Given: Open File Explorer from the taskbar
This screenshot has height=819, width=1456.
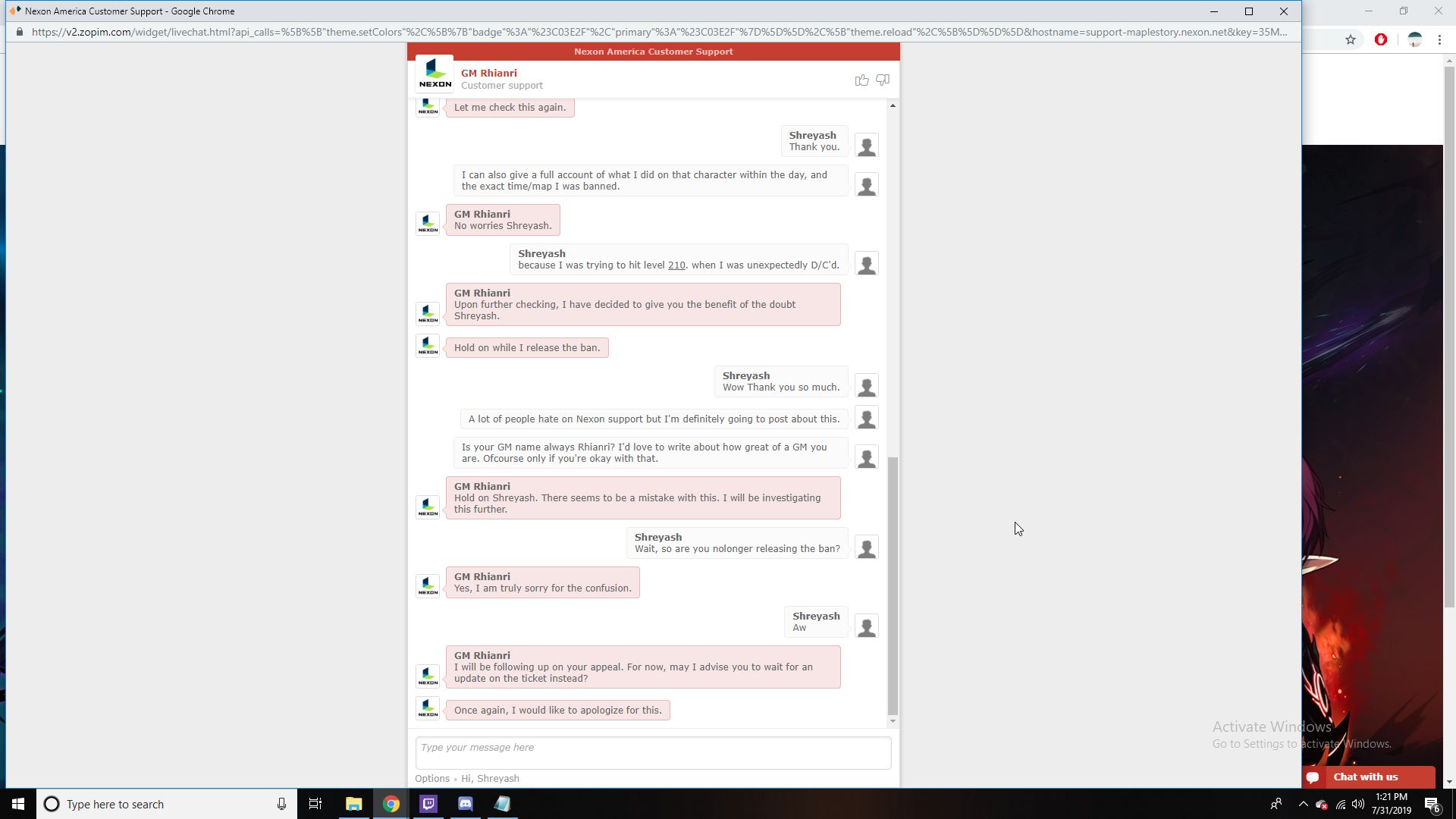Looking at the screenshot, I should tap(354, 804).
